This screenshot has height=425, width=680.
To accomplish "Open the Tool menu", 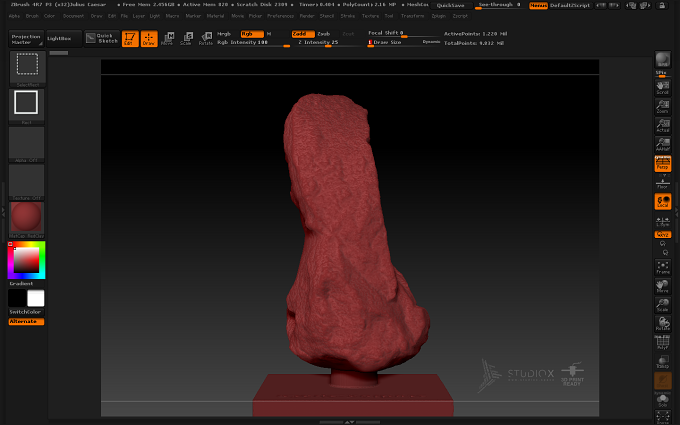I will click(389, 16).
